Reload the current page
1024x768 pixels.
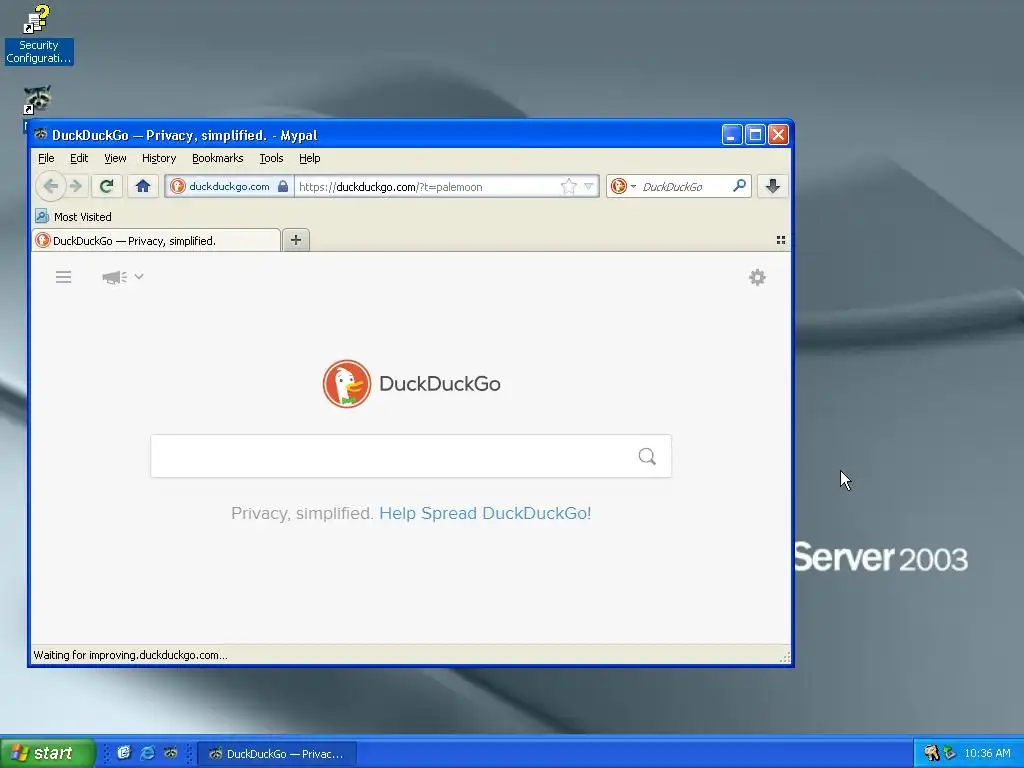click(106, 186)
